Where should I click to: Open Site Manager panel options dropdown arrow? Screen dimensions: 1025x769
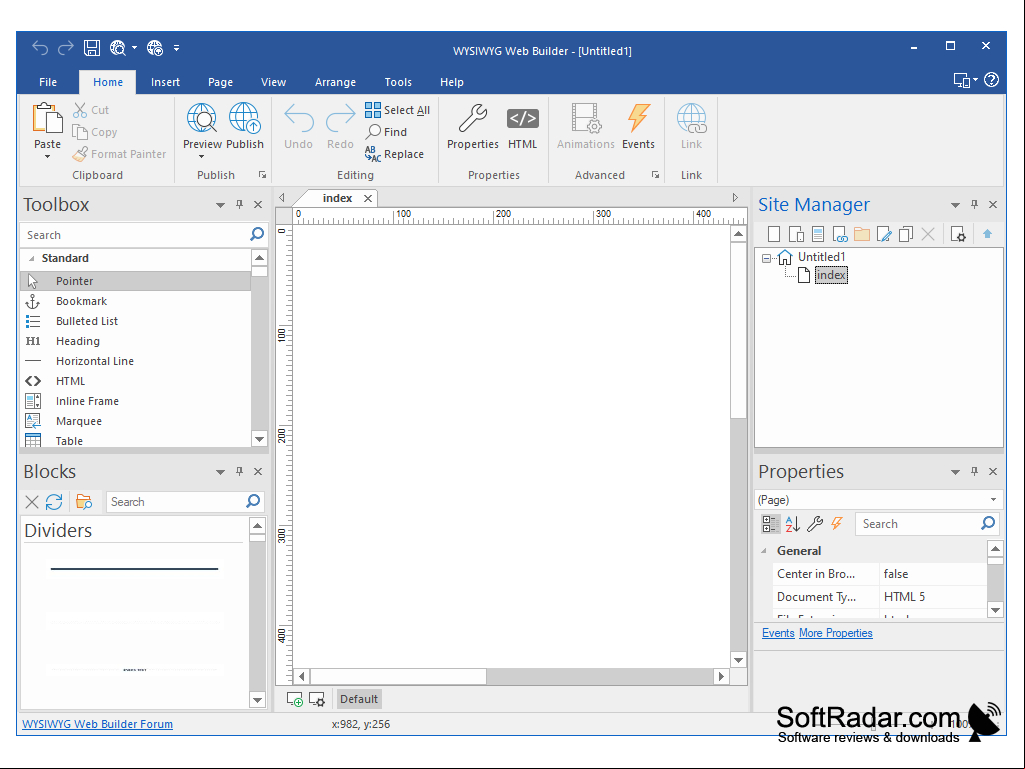tap(955, 205)
